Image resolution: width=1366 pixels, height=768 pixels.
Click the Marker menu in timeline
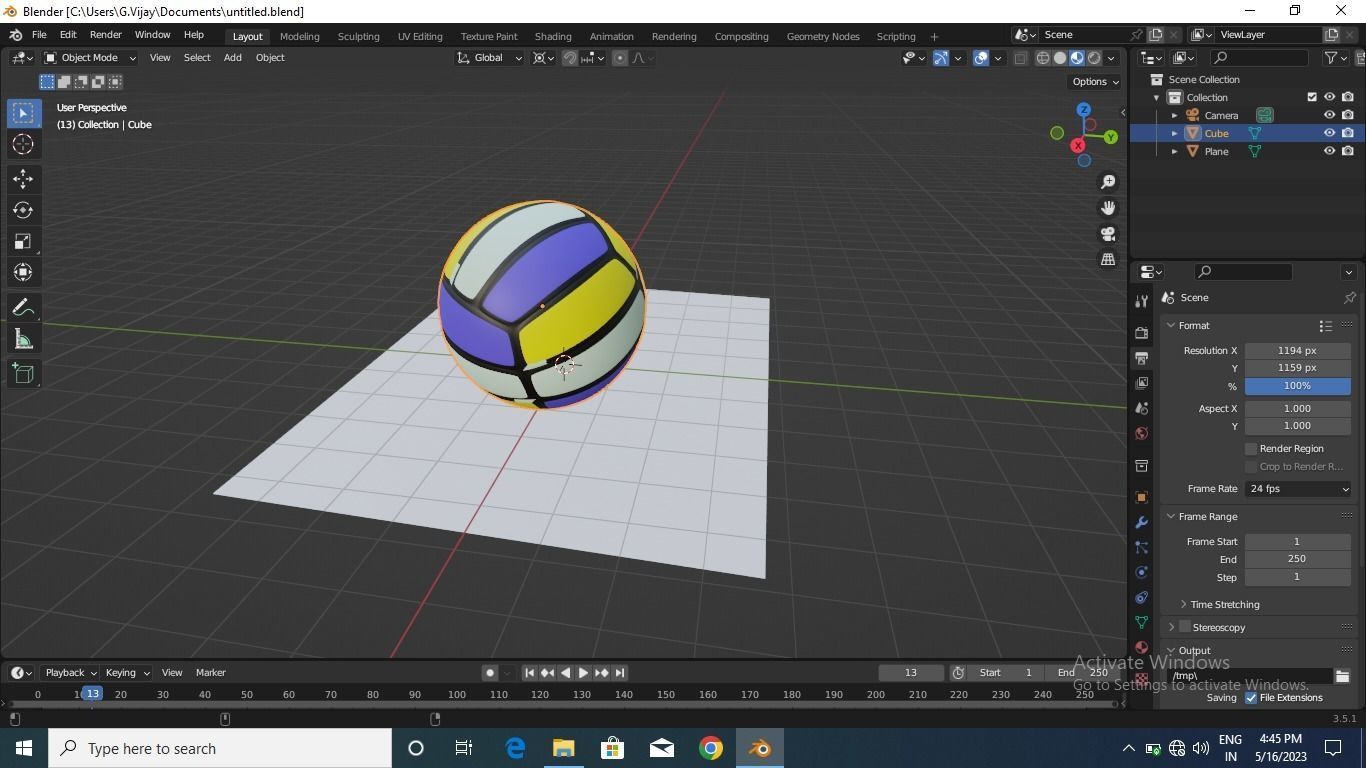tap(211, 673)
